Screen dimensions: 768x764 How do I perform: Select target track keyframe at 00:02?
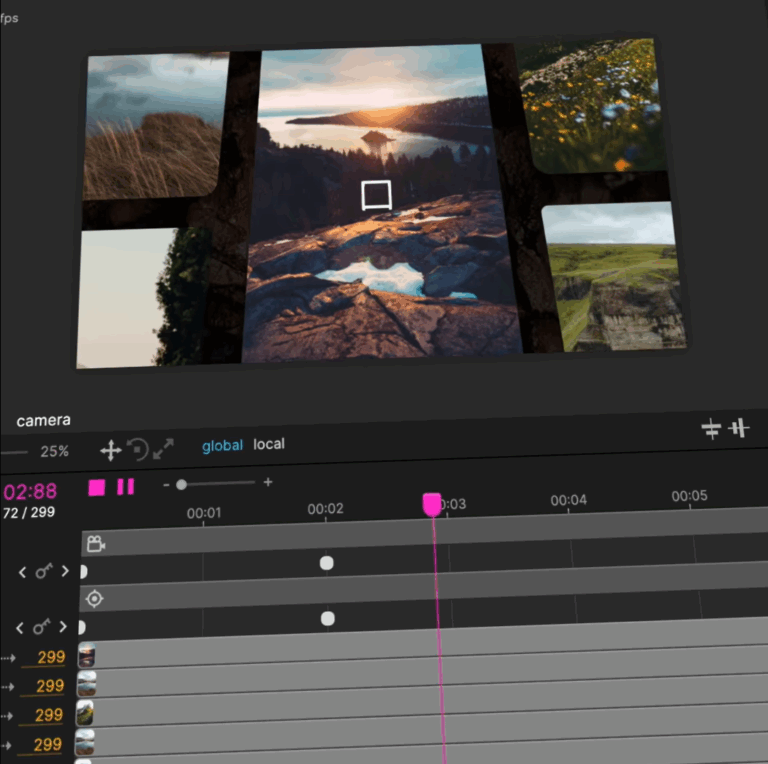[328, 619]
